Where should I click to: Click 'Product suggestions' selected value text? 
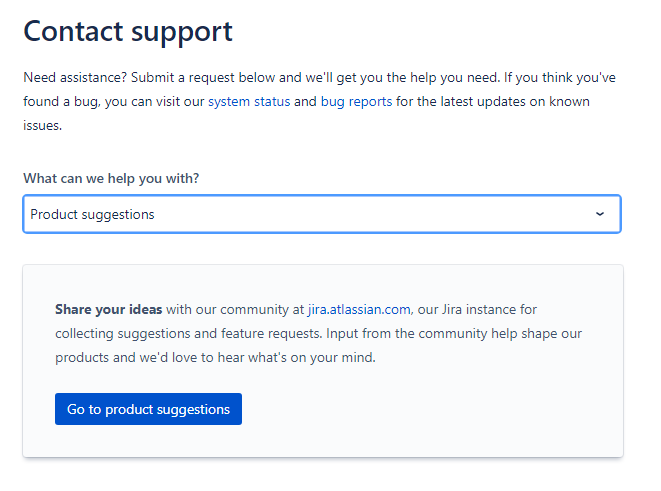click(x=92, y=215)
